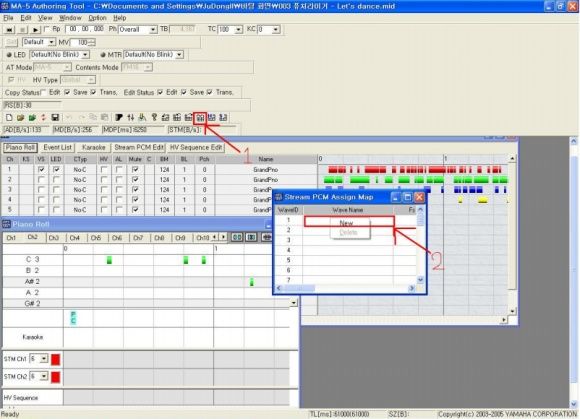Click the Copy toolbar icon
Image resolution: width=580 pixels, height=419 pixels.
(93, 118)
